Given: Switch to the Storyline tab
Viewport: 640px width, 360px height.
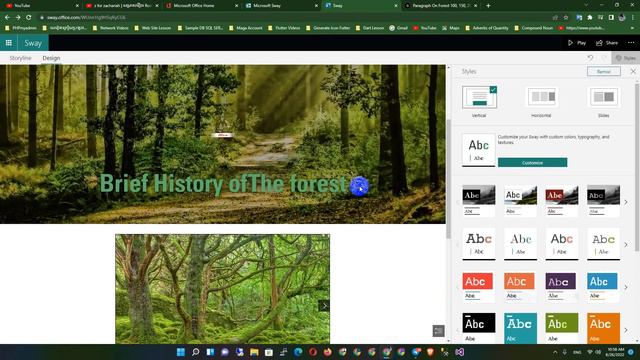Looking at the screenshot, I should pos(20,58).
